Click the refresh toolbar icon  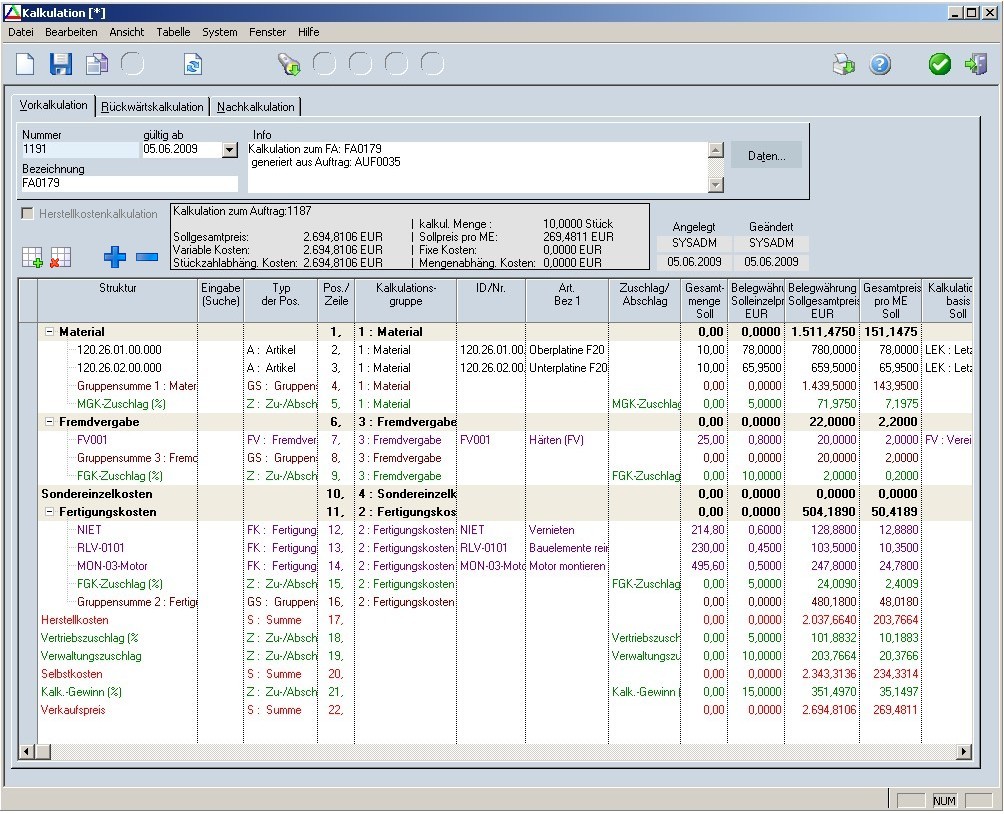point(192,65)
